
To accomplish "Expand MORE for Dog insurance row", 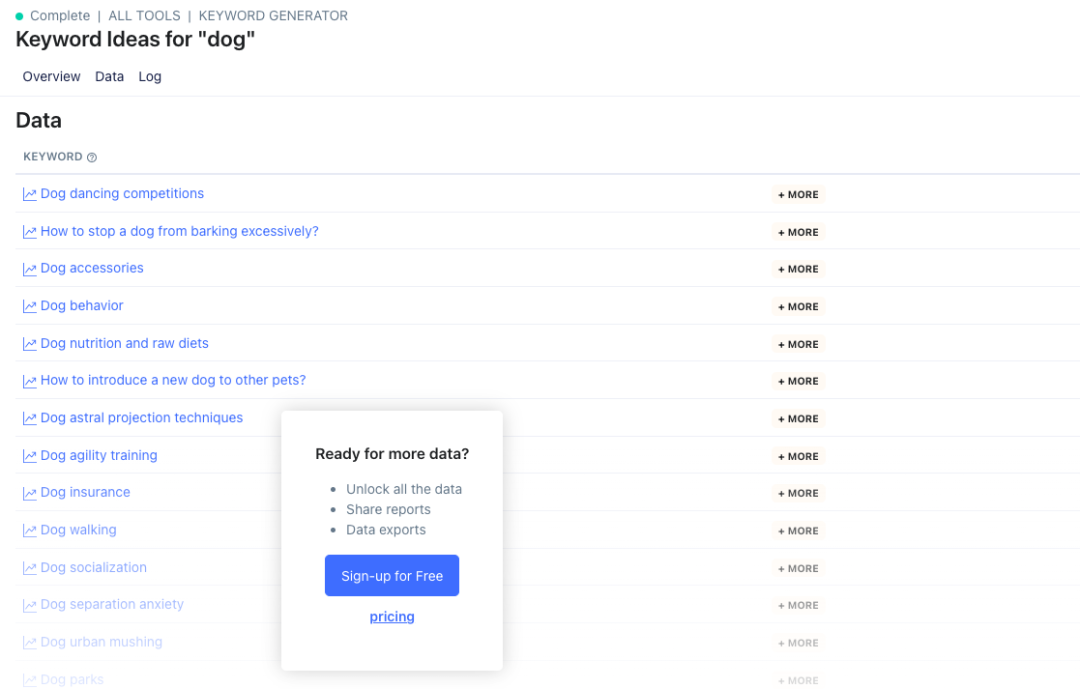I will pyautogui.click(x=798, y=493).
